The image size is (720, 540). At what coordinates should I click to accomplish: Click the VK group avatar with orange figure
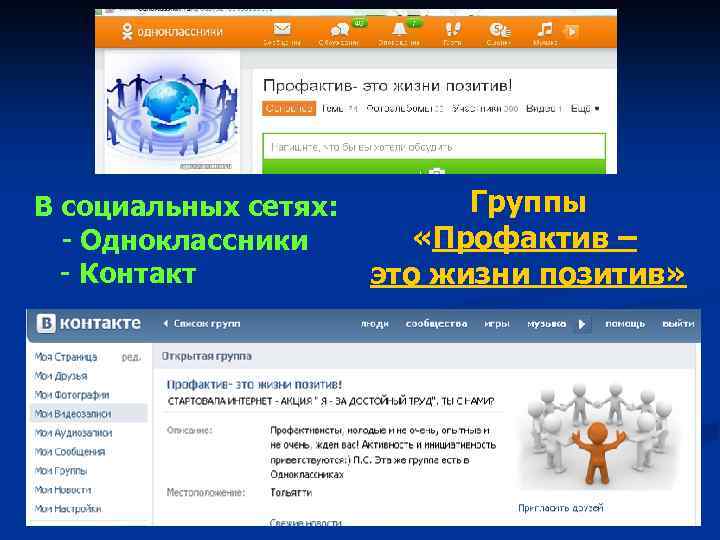click(597, 436)
